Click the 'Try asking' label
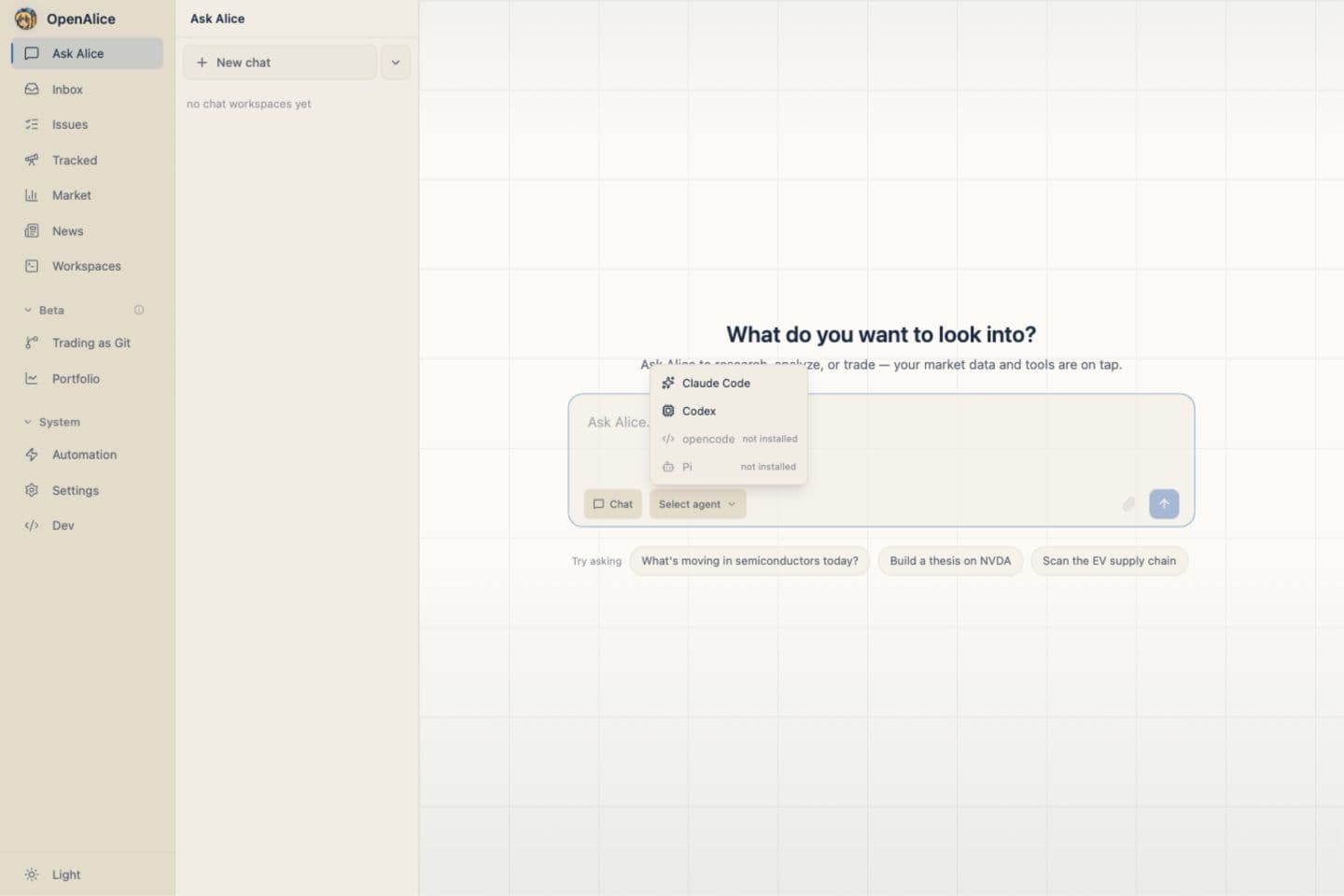The width and height of the screenshot is (1344, 896). point(596,561)
